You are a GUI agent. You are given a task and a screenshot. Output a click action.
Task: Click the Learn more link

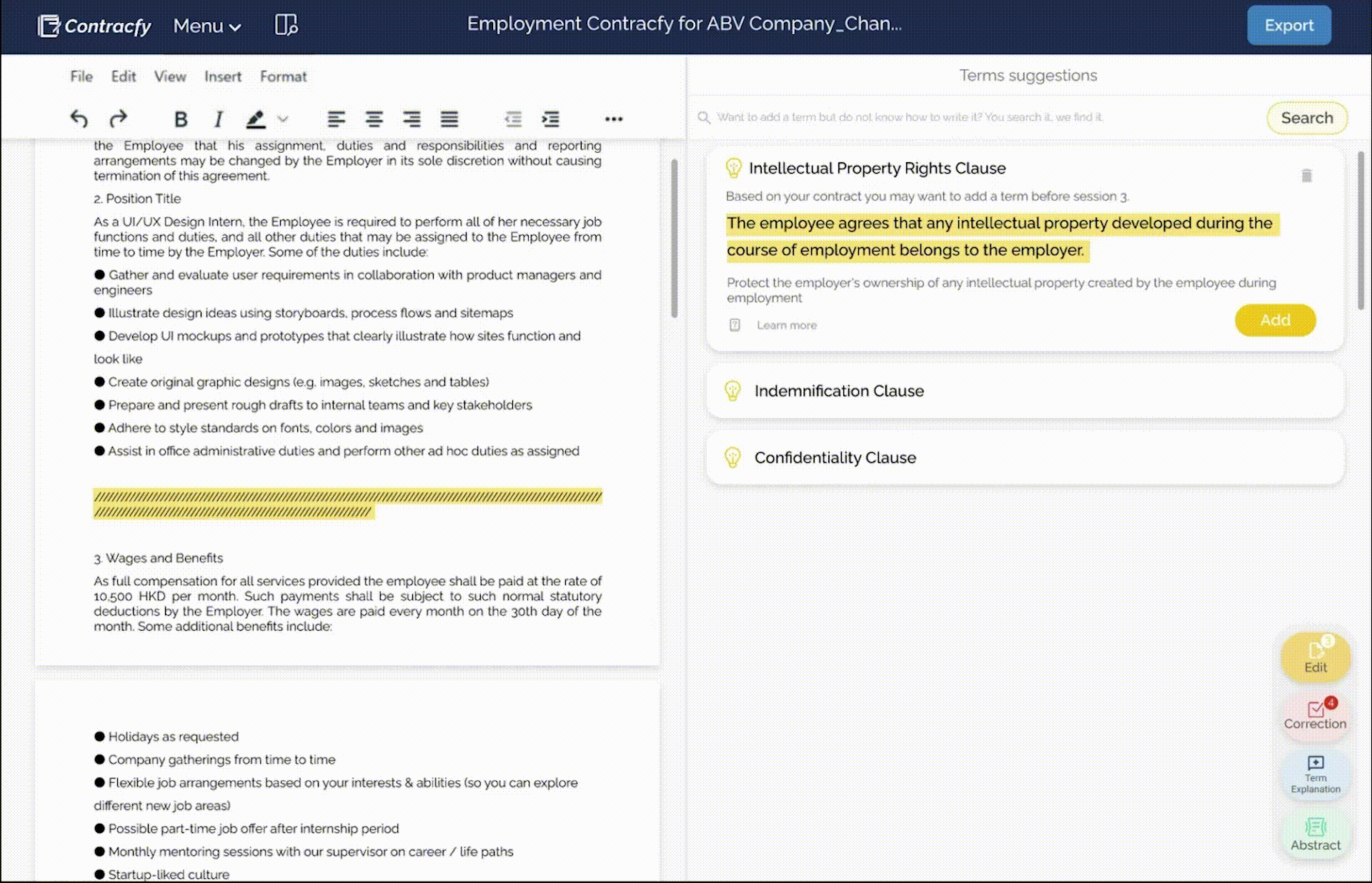(787, 325)
